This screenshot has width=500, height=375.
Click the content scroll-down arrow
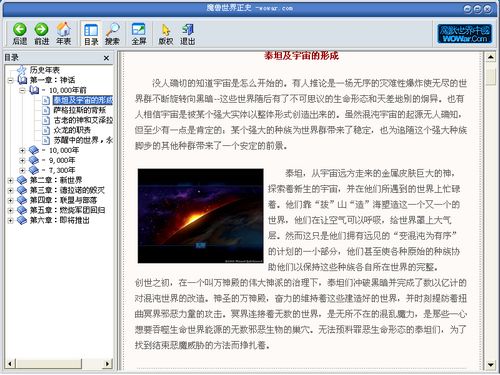click(x=490, y=365)
